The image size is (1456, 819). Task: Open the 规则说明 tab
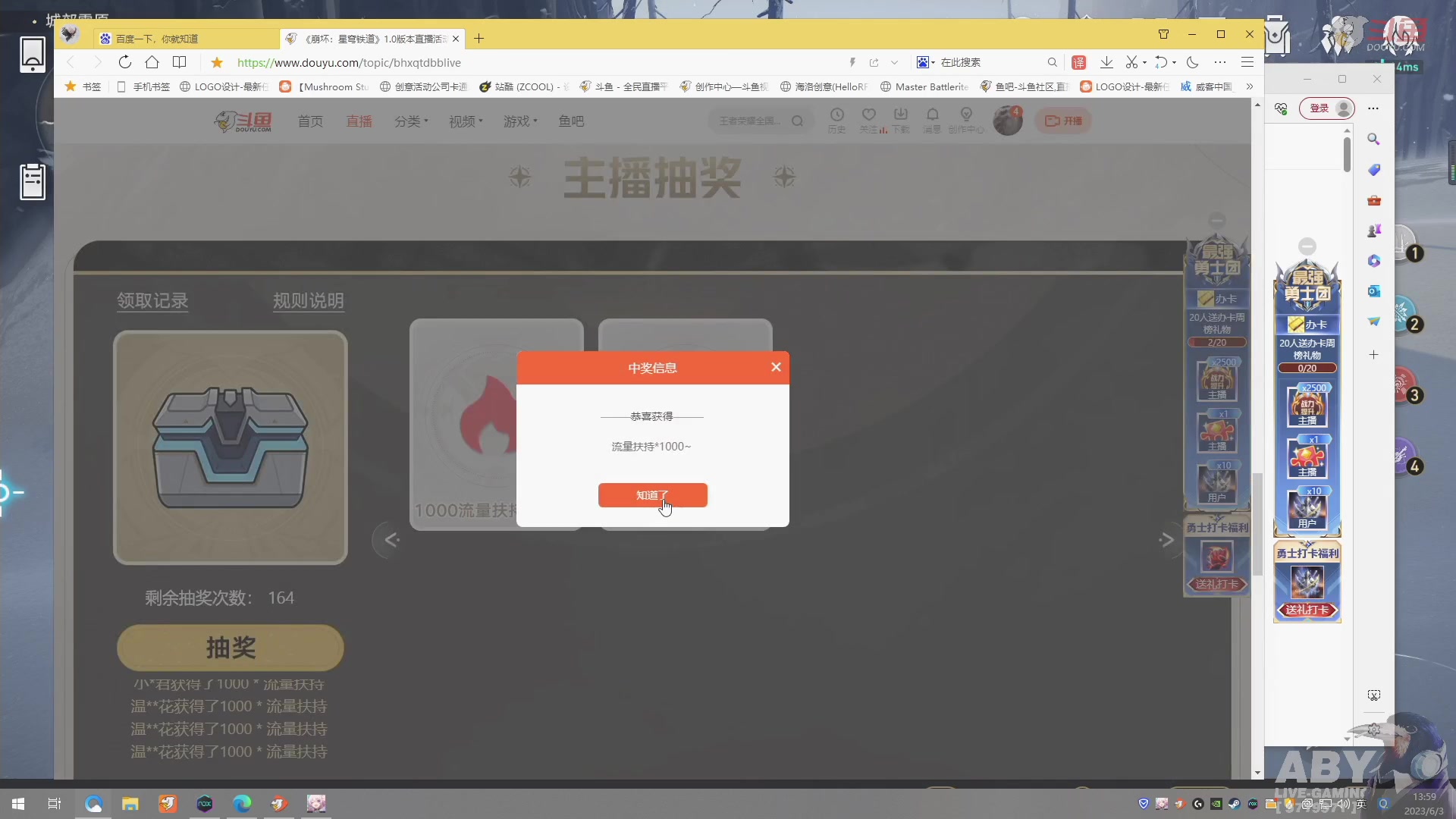click(x=308, y=301)
